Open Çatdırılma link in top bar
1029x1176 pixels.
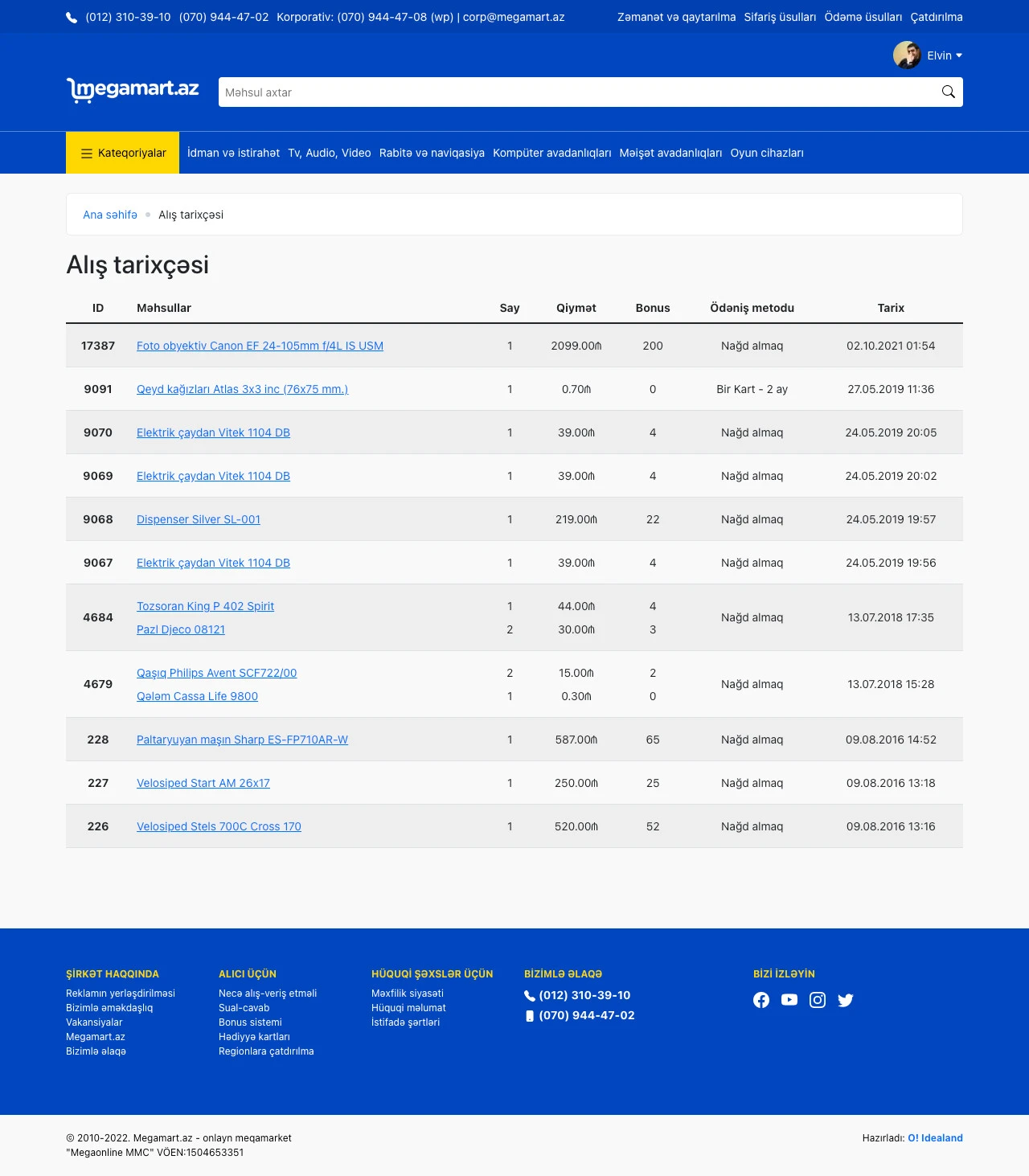coord(937,17)
